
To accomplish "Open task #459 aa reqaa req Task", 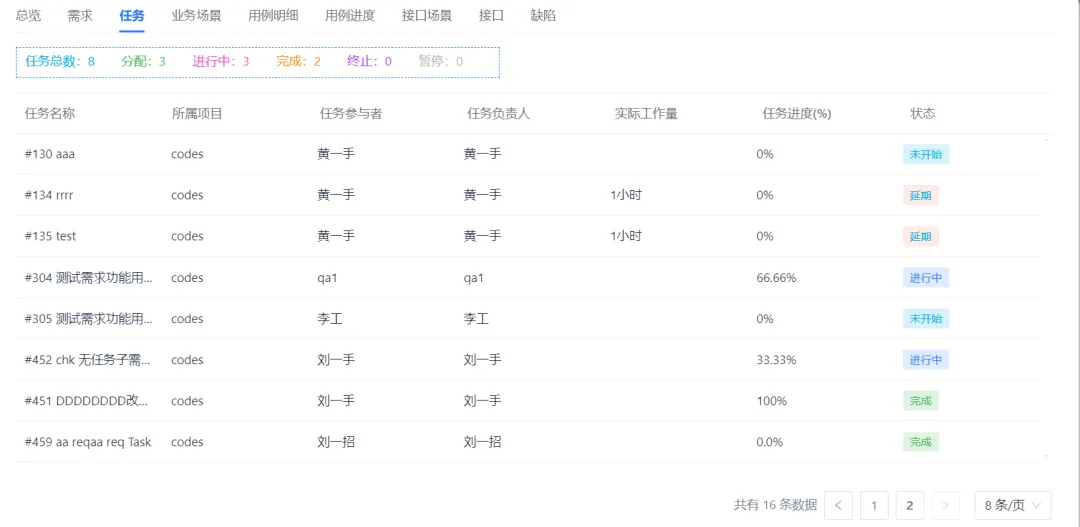I will [88, 442].
